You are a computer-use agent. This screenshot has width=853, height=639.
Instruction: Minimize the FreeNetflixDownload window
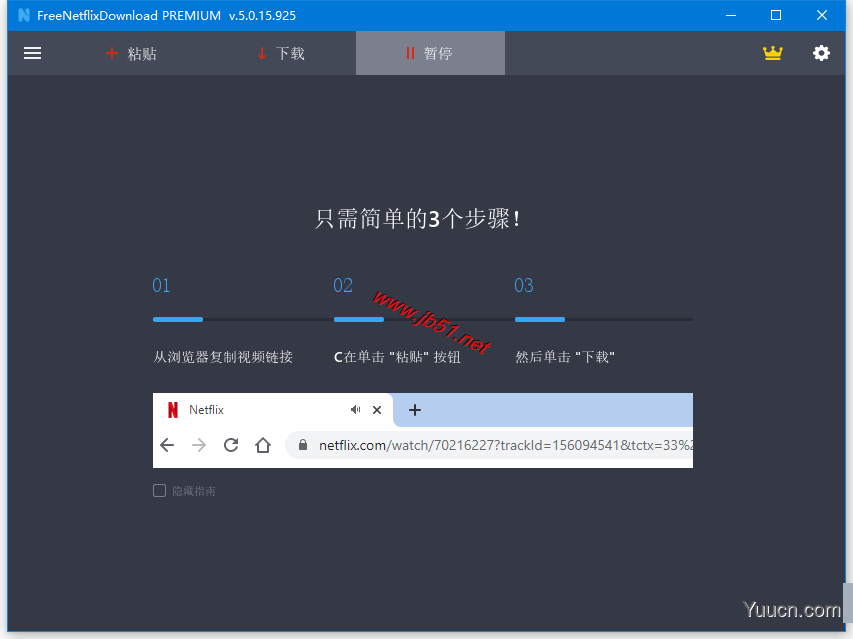pyautogui.click(x=731, y=15)
